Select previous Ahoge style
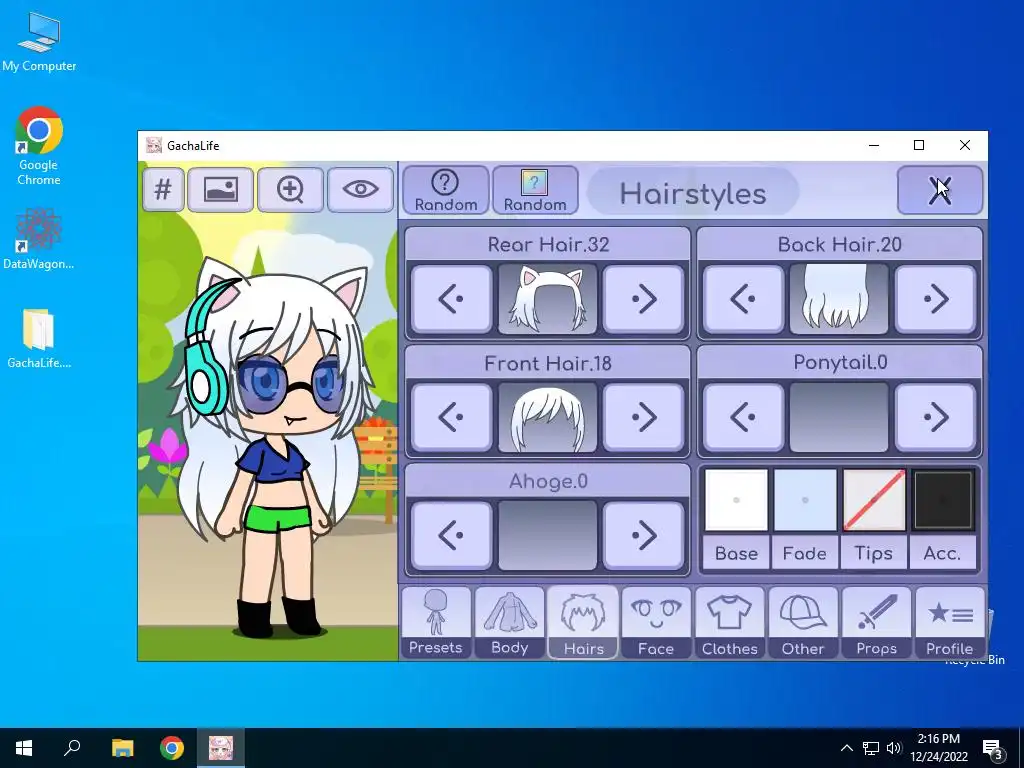1024x768 pixels. pyautogui.click(x=451, y=536)
